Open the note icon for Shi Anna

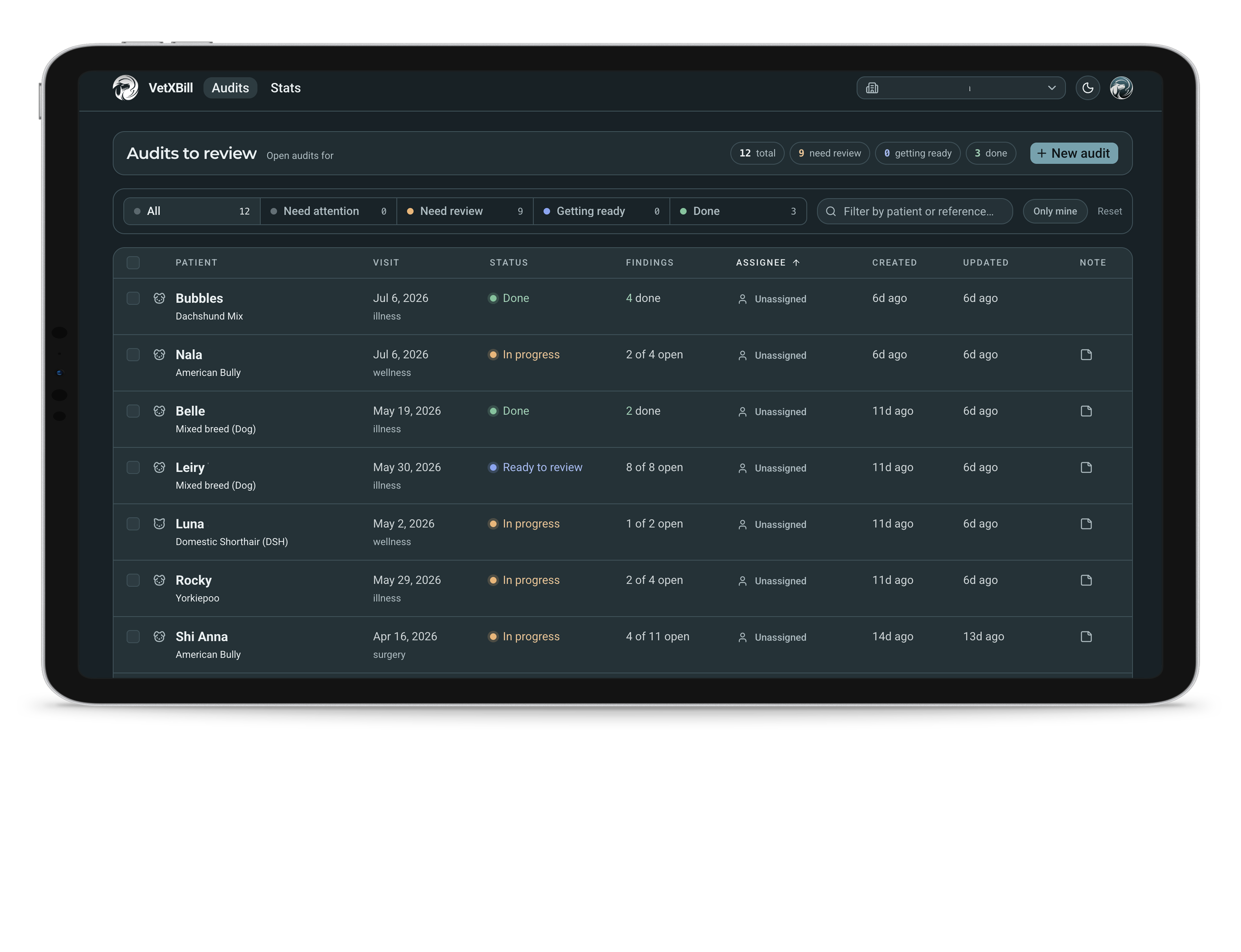point(1086,636)
